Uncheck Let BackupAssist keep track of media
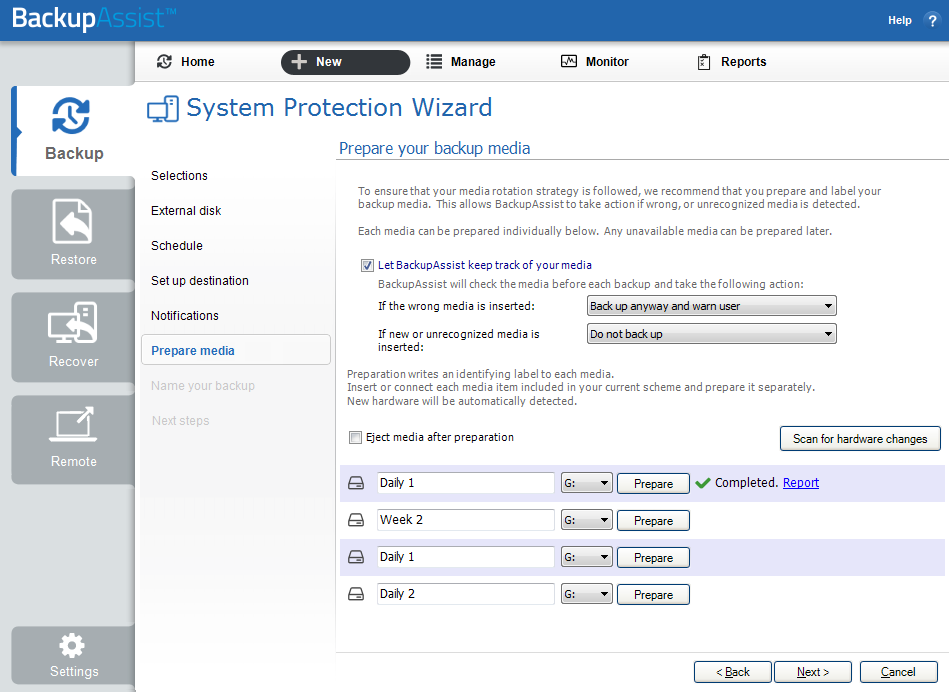 click(x=367, y=265)
